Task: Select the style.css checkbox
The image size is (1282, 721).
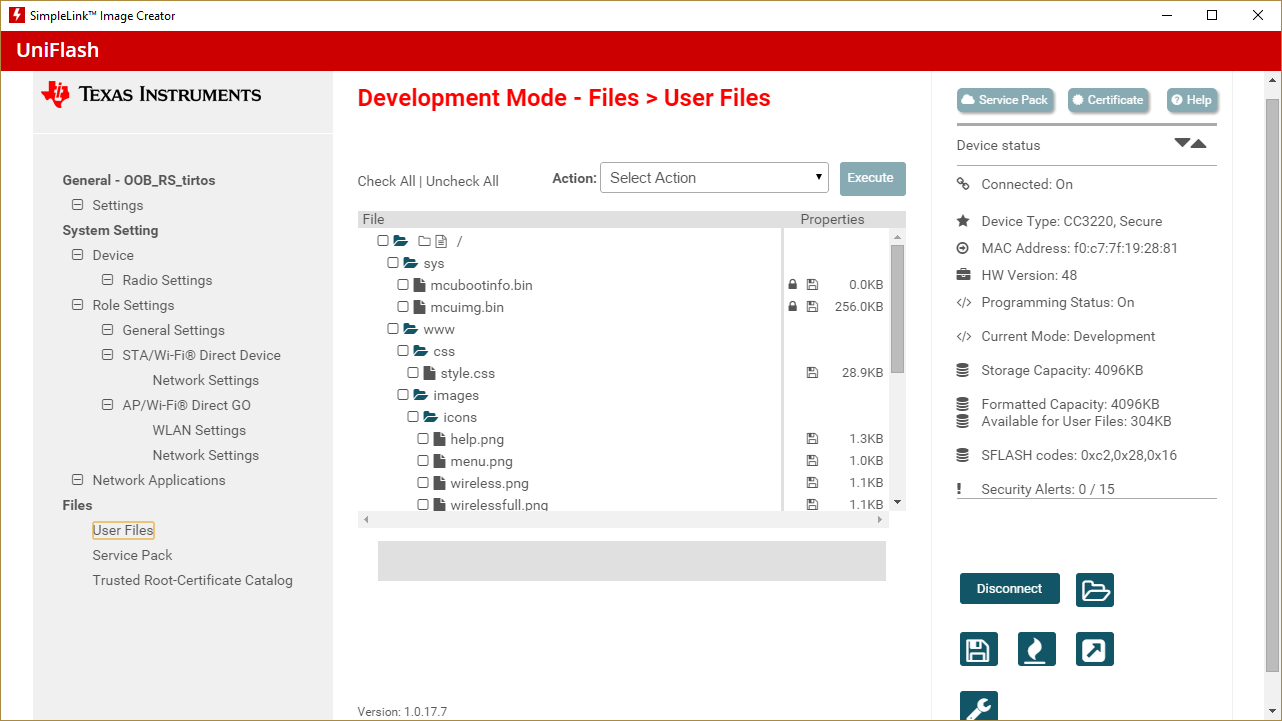Action: [x=413, y=373]
